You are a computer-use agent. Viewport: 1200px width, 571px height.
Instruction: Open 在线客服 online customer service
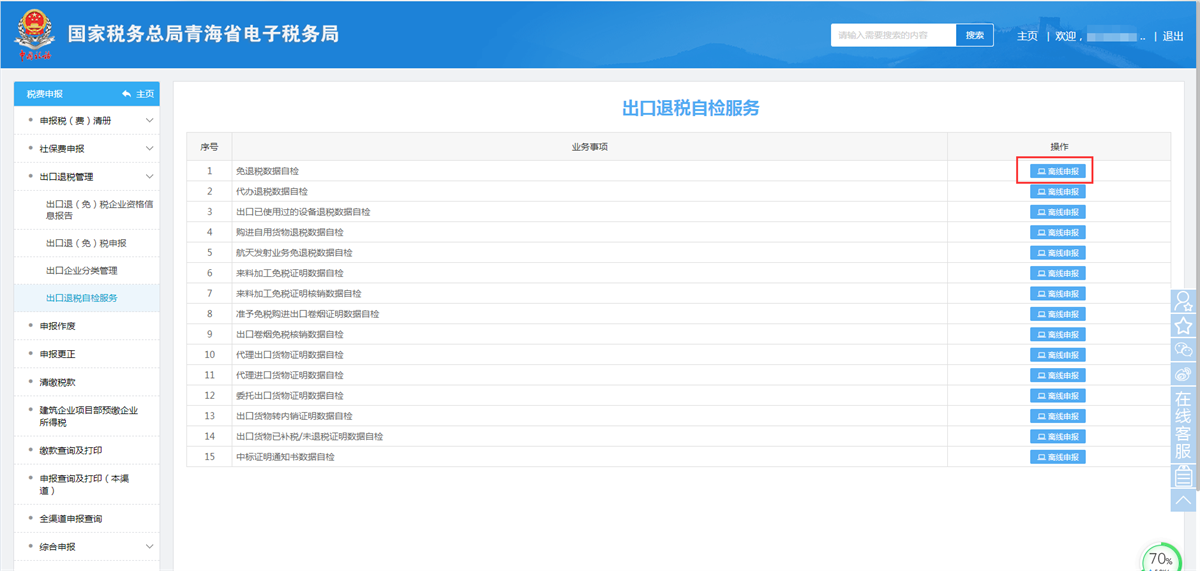tap(1184, 424)
